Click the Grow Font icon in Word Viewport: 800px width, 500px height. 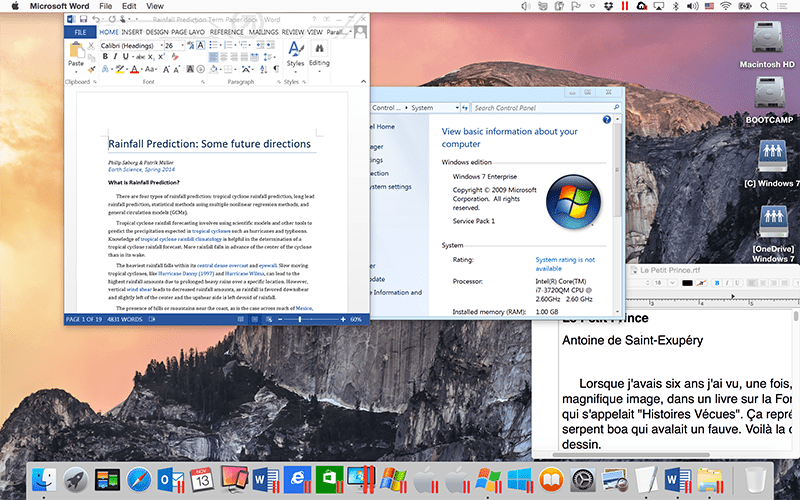point(166,69)
